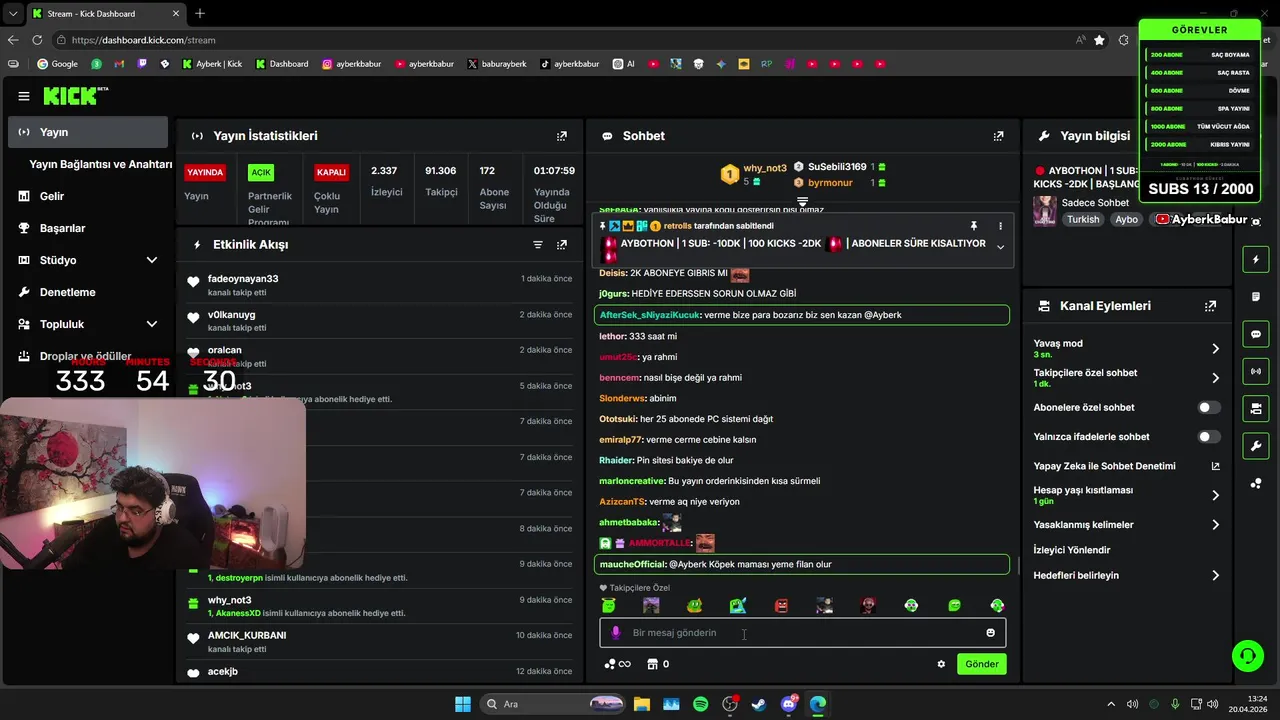Pop out the Etkinlik Akışı panel
Screen dimensions: 1280x720
point(562,245)
